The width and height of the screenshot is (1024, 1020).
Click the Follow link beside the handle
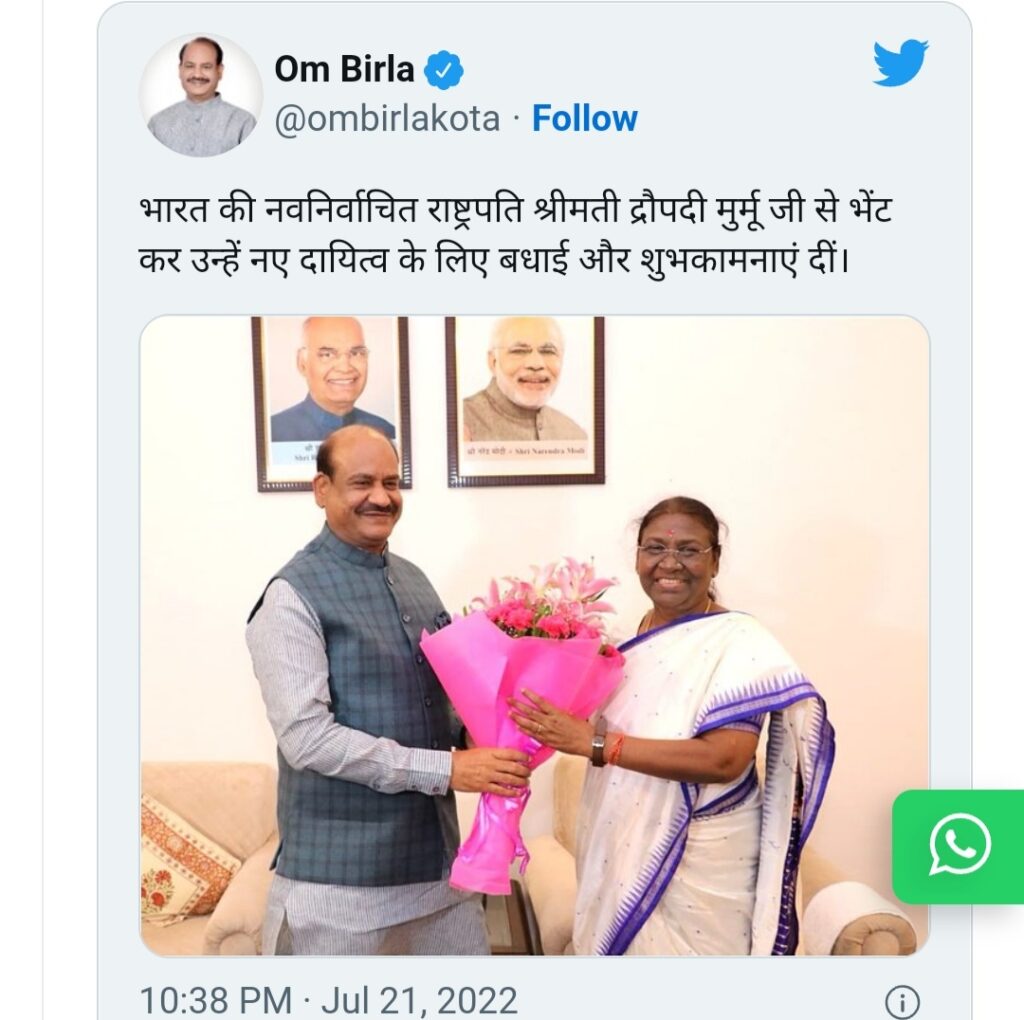pos(584,119)
